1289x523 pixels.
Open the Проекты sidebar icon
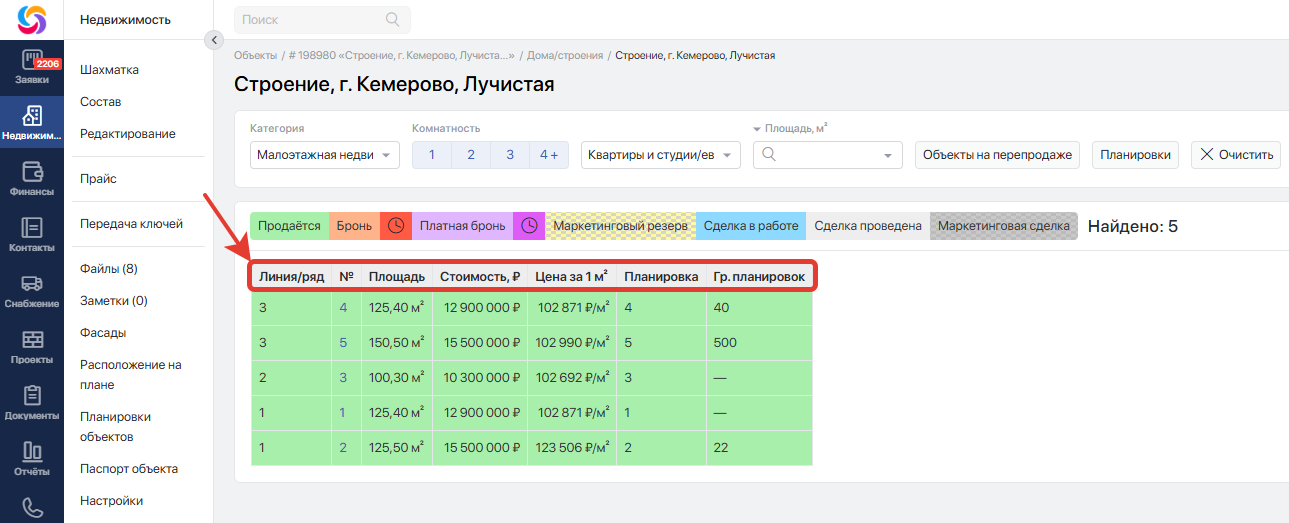(31, 340)
